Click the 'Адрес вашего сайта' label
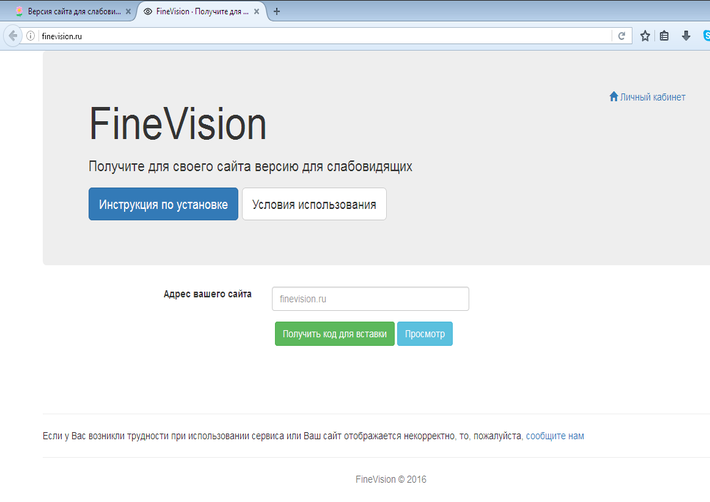Image resolution: width=710 pixels, height=502 pixels. (207, 294)
